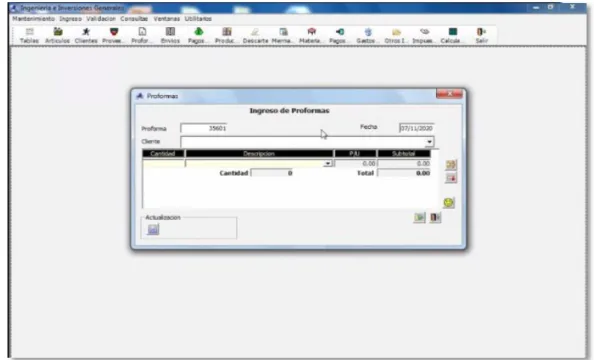
Task: Open the Calcula... toolbar icon
Action: point(452,36)
